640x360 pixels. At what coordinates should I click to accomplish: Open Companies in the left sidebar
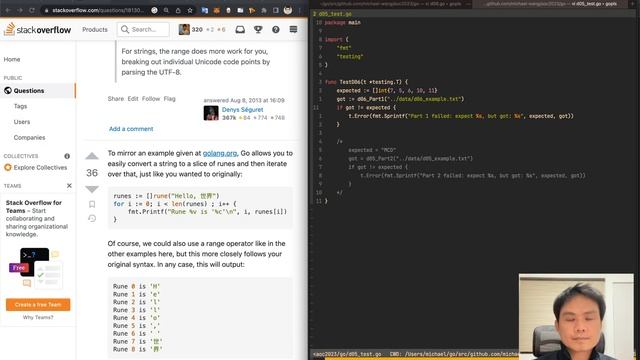click(x=29, y=138)
